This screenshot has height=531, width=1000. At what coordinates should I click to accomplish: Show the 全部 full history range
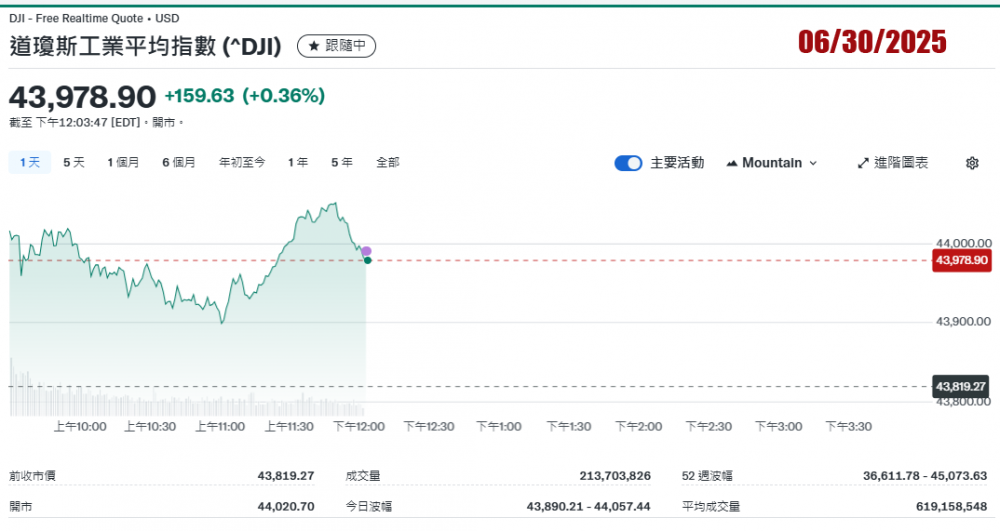388,162
